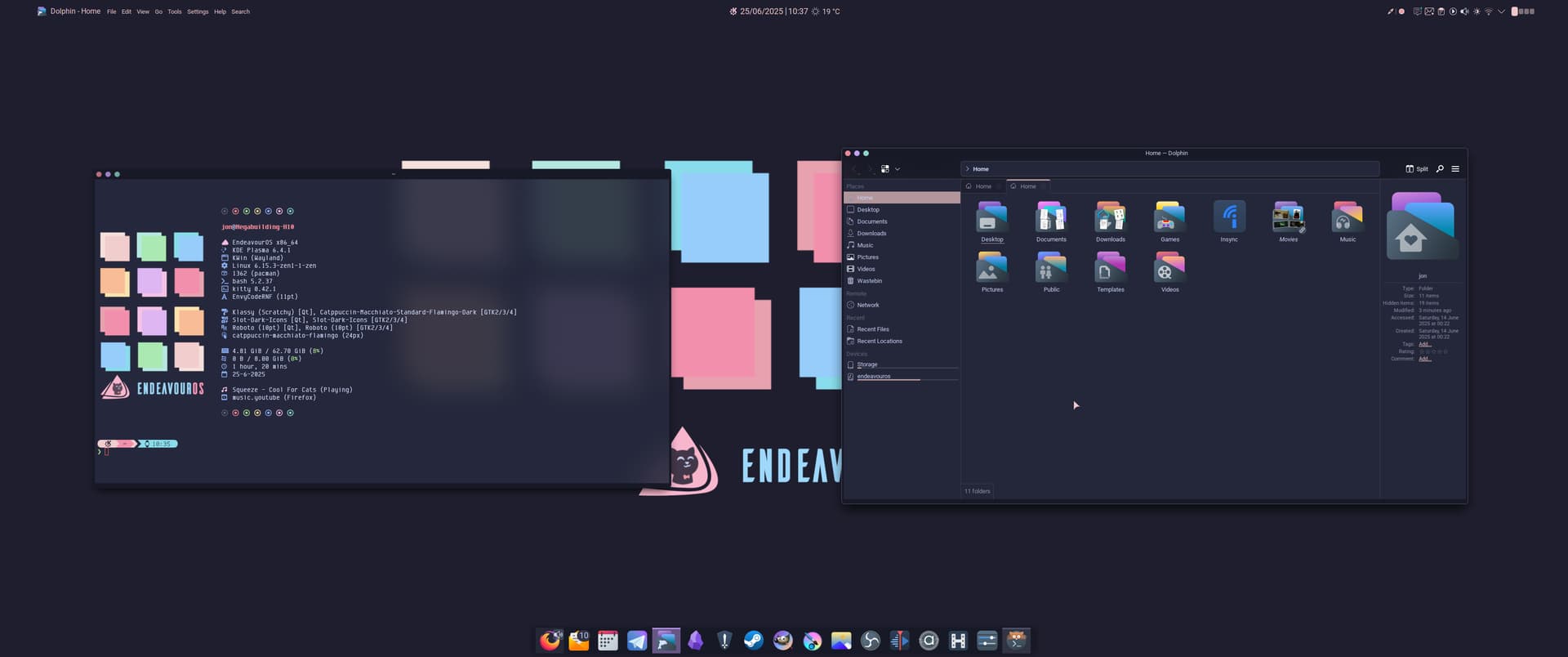Open the Games folder
The image size is (1568, 657).
[x=1169, y=219]
